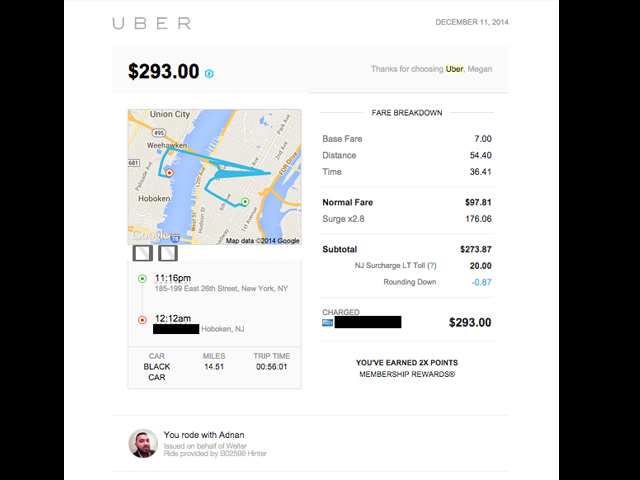The image size is (640, 480).
Task: Click the 11:16pm pickup time
Action: [x=172, y=277]
